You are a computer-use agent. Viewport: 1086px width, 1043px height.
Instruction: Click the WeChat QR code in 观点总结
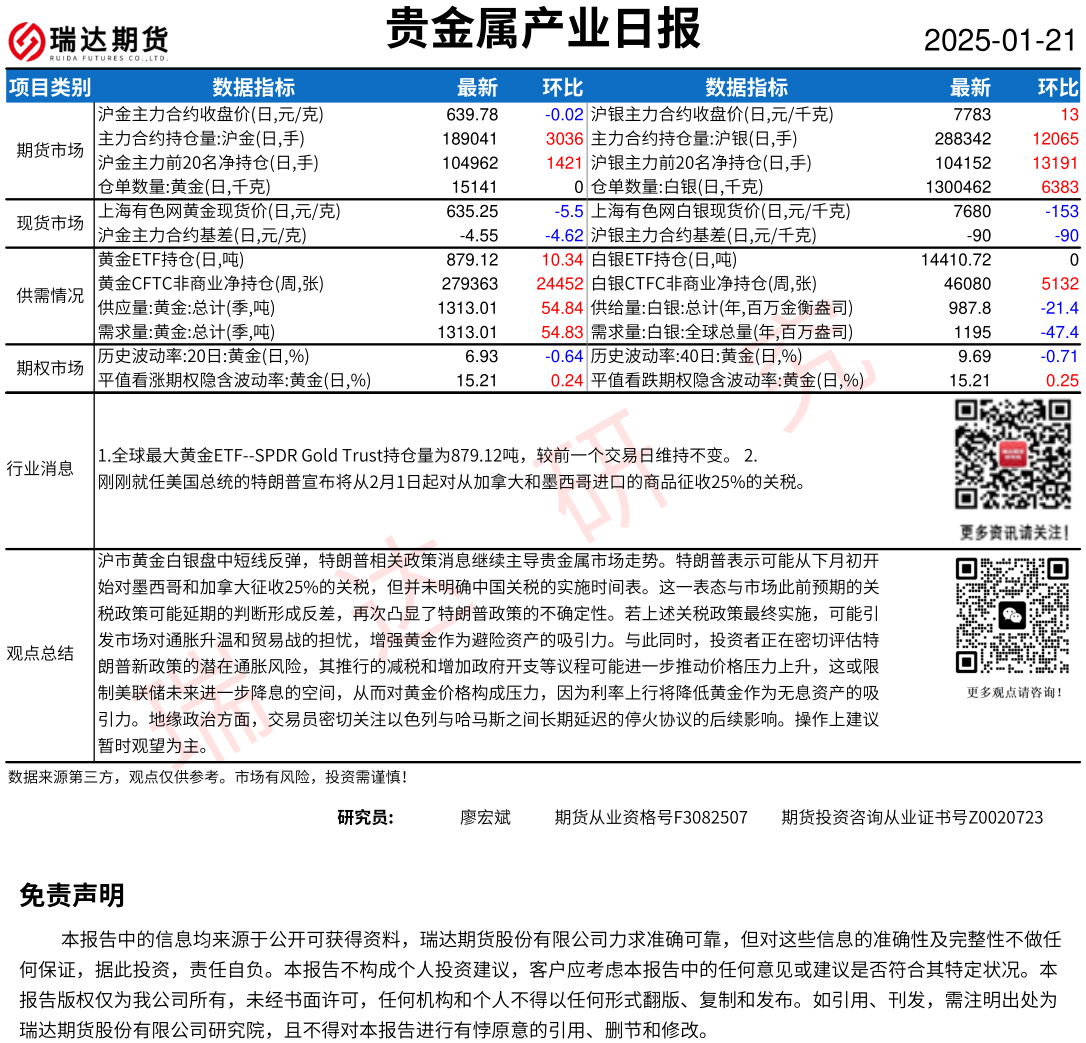[x=1011, y=615]
